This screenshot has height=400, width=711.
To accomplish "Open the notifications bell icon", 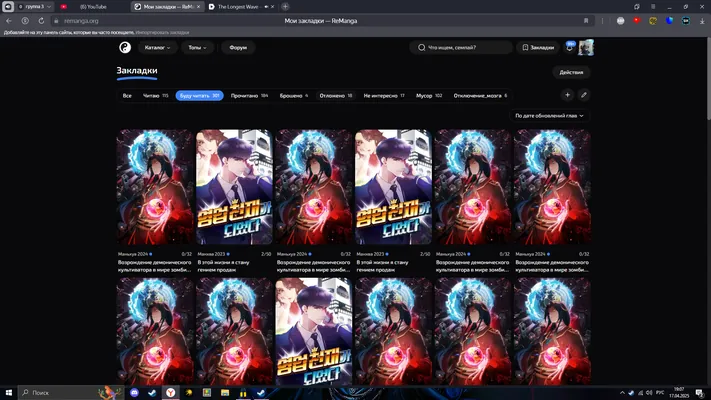I will 570,47.
